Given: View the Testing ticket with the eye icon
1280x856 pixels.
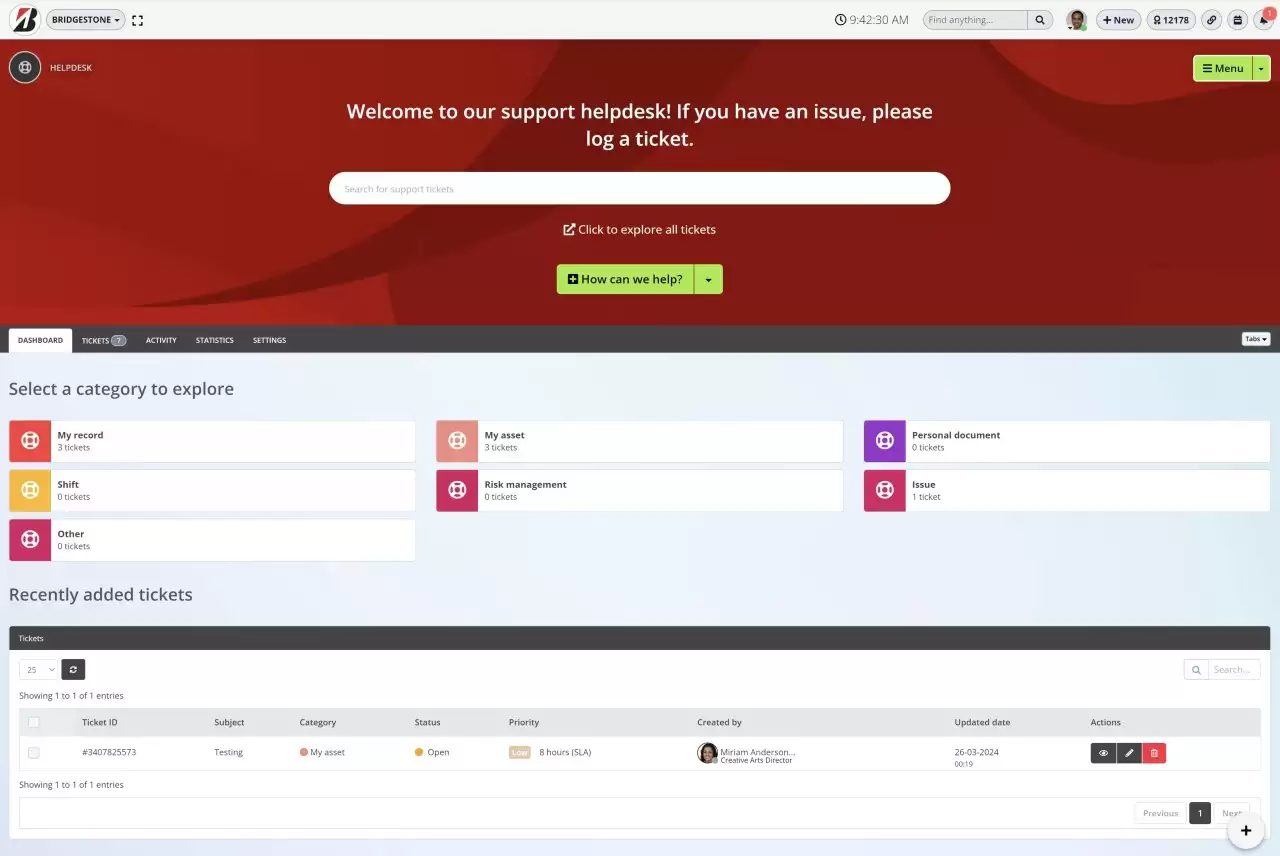Looking at the screenshot, I should (1103, 752).
